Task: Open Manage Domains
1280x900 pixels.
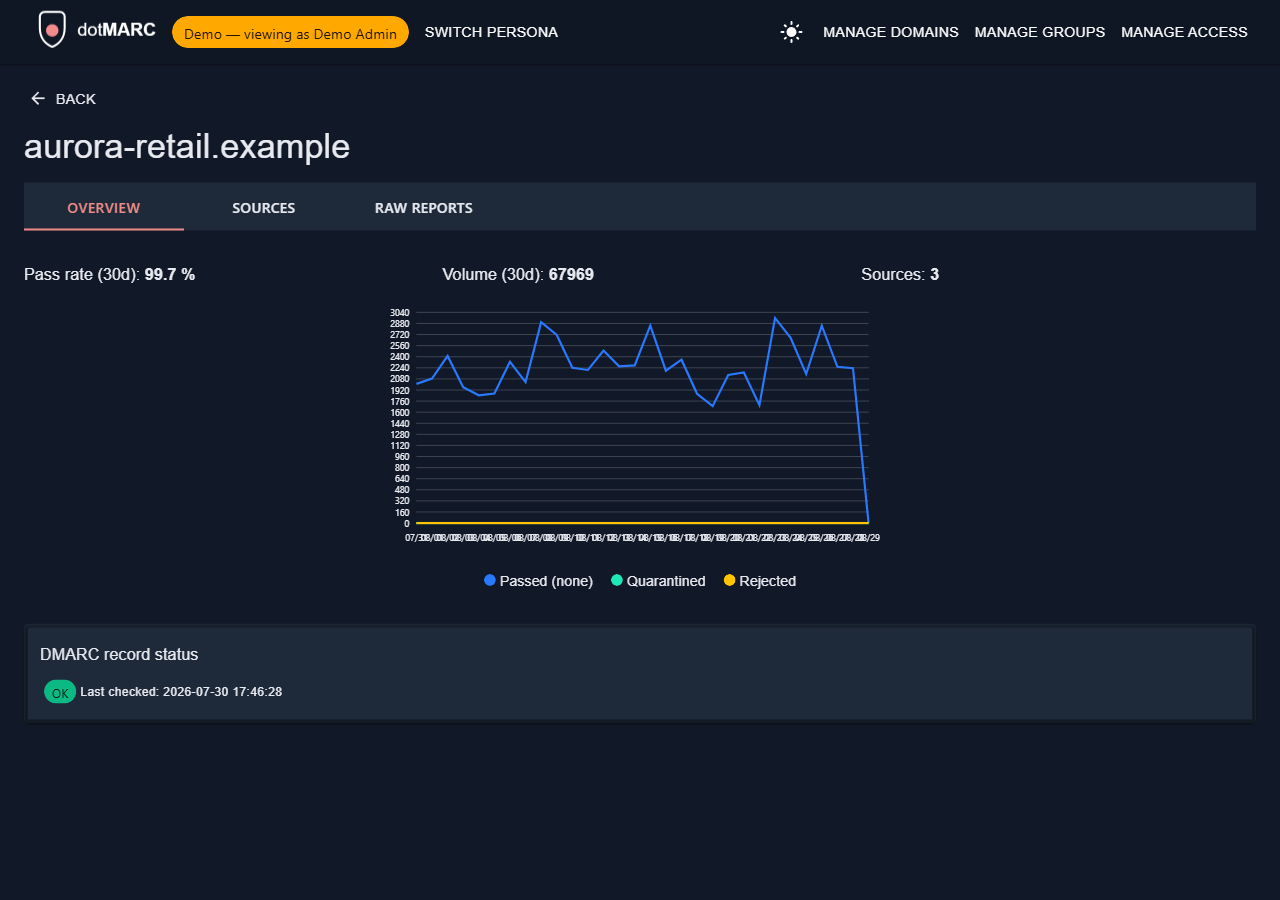Action: coord(891,32)
